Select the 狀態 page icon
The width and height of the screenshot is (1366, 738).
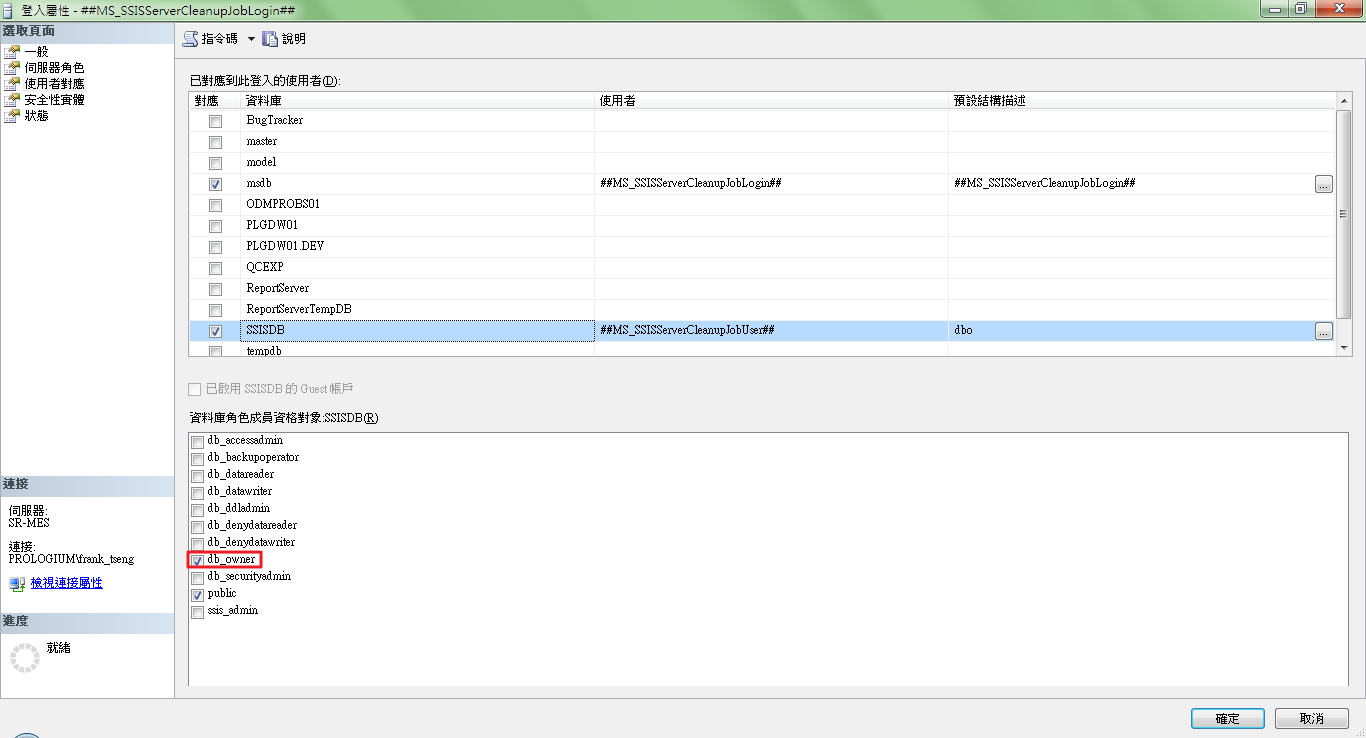pos(12,116)
